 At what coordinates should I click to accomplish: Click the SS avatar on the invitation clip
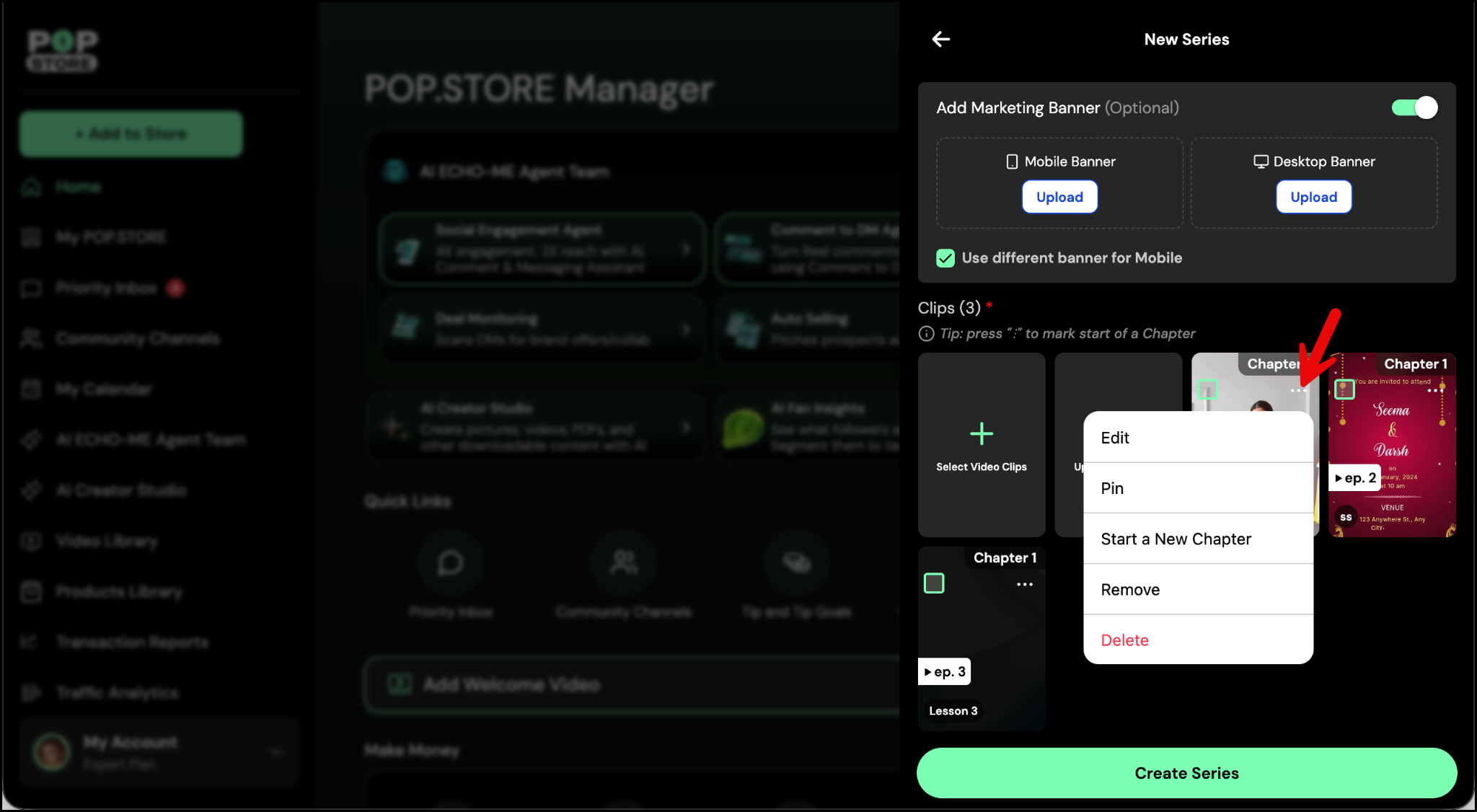point(1346,517)
